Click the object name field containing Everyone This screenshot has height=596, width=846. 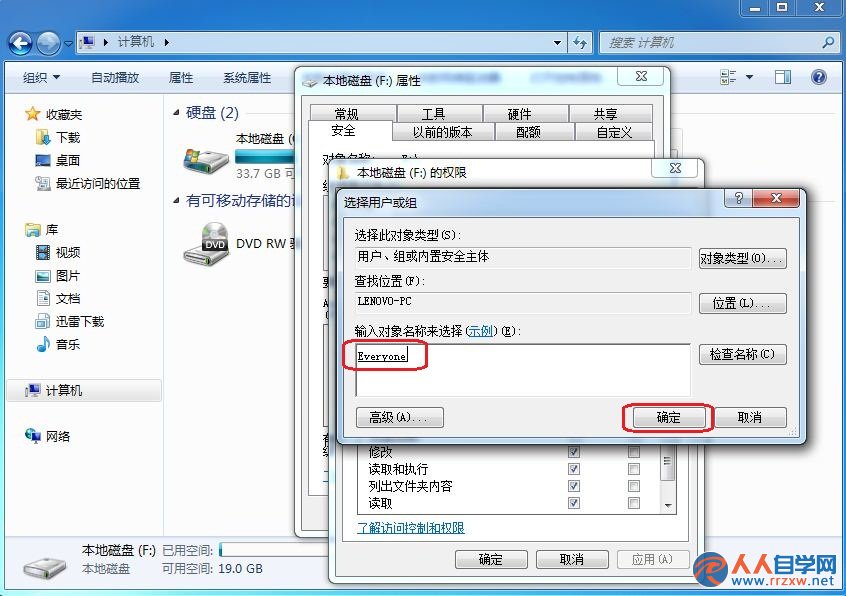[x=523, y=370]
